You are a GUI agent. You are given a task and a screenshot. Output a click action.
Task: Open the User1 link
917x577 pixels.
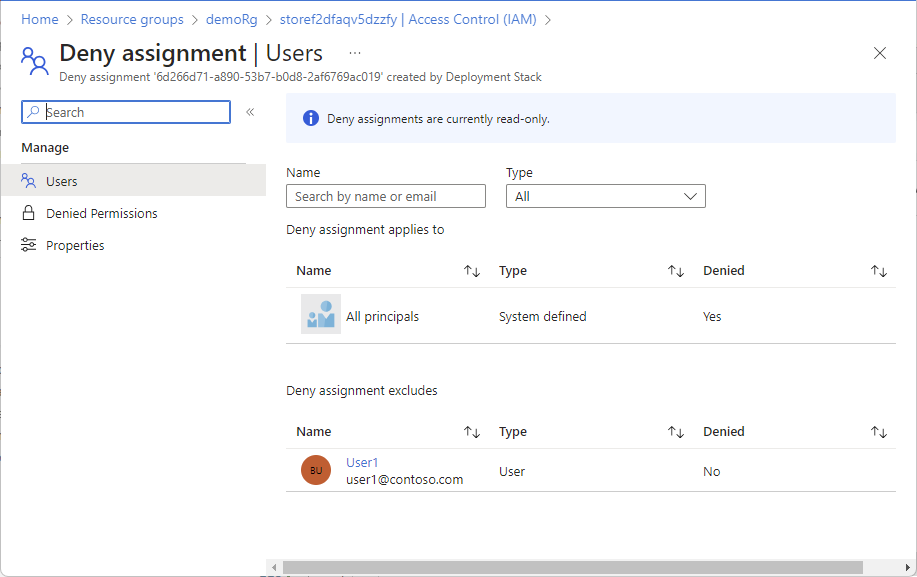(x=362, y=462)
